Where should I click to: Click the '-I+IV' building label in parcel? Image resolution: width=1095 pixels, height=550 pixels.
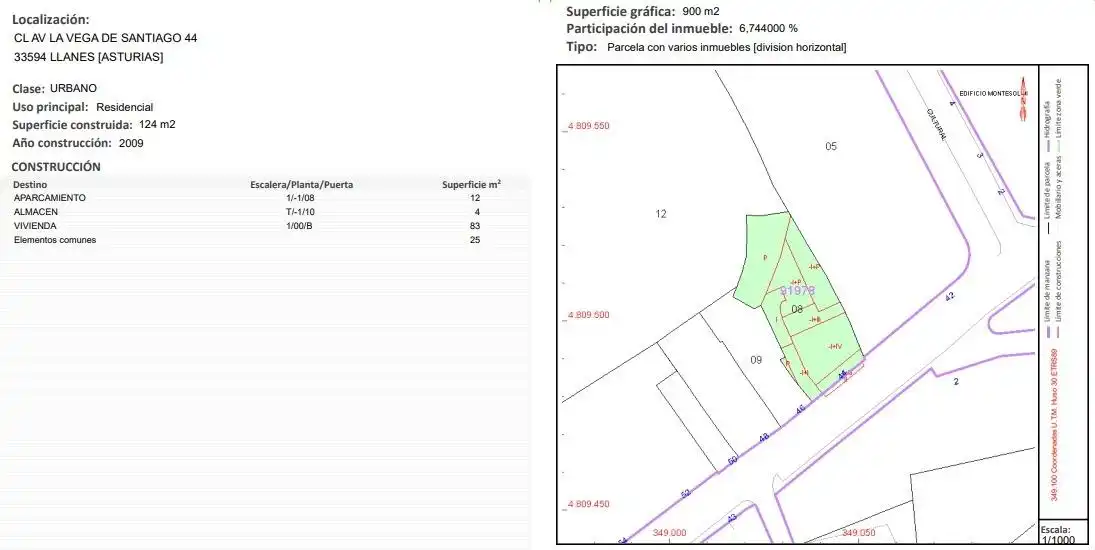(835, 346)
